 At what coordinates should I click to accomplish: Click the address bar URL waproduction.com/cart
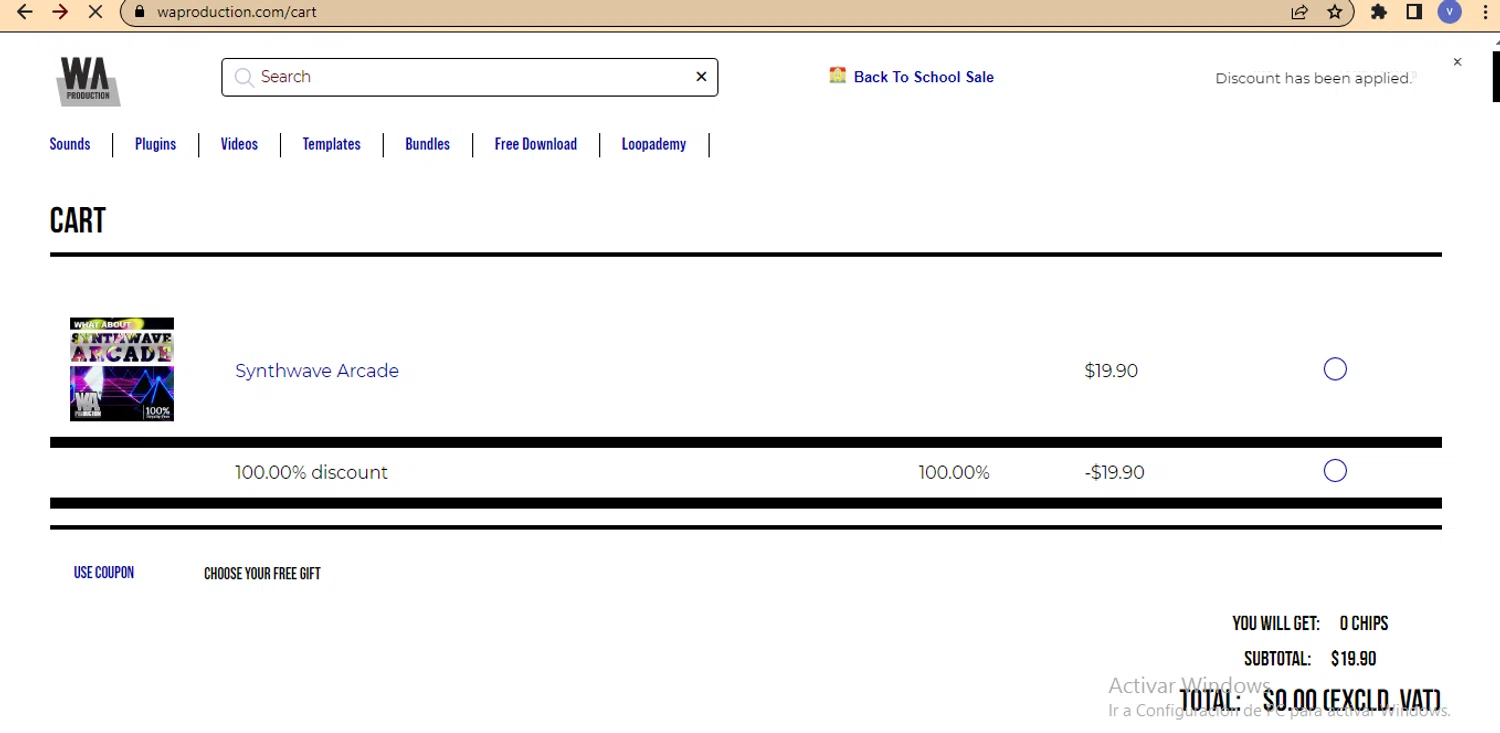(237, 12)
